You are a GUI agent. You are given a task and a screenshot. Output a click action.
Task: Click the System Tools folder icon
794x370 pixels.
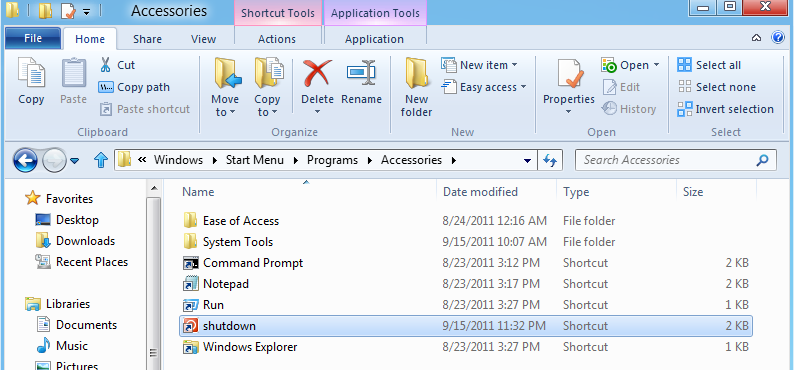coord(190,242)
